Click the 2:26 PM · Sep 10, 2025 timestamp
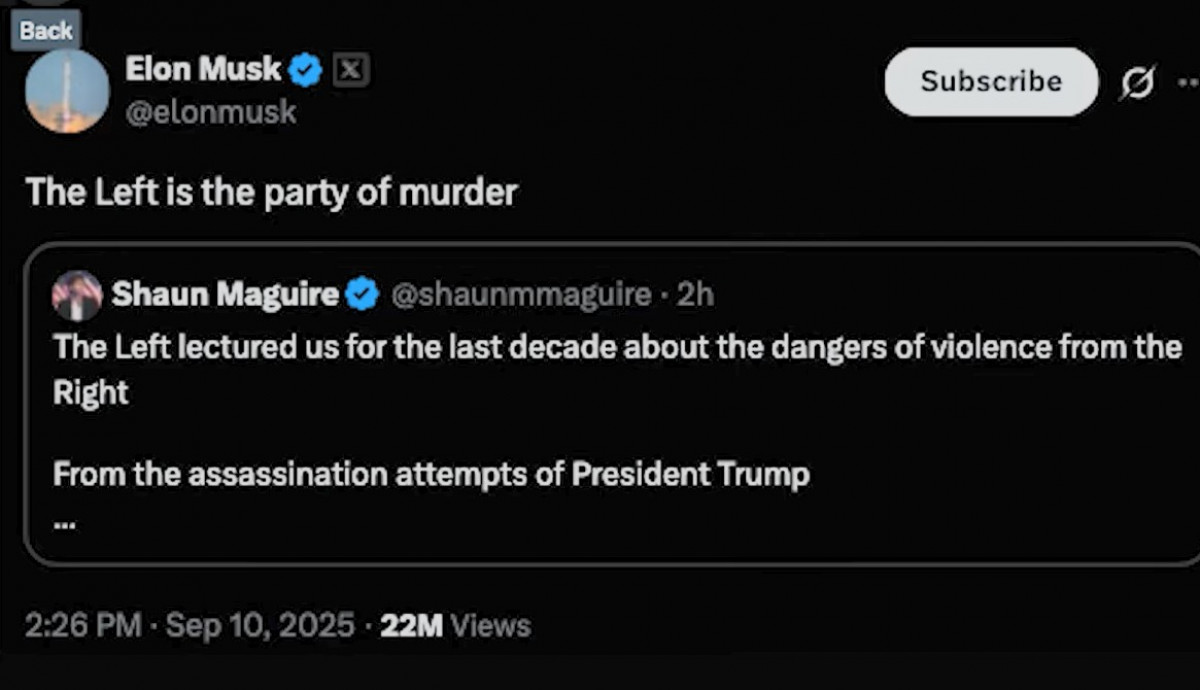This screenshot has width=1200, height=690. [x=190, y=626]
